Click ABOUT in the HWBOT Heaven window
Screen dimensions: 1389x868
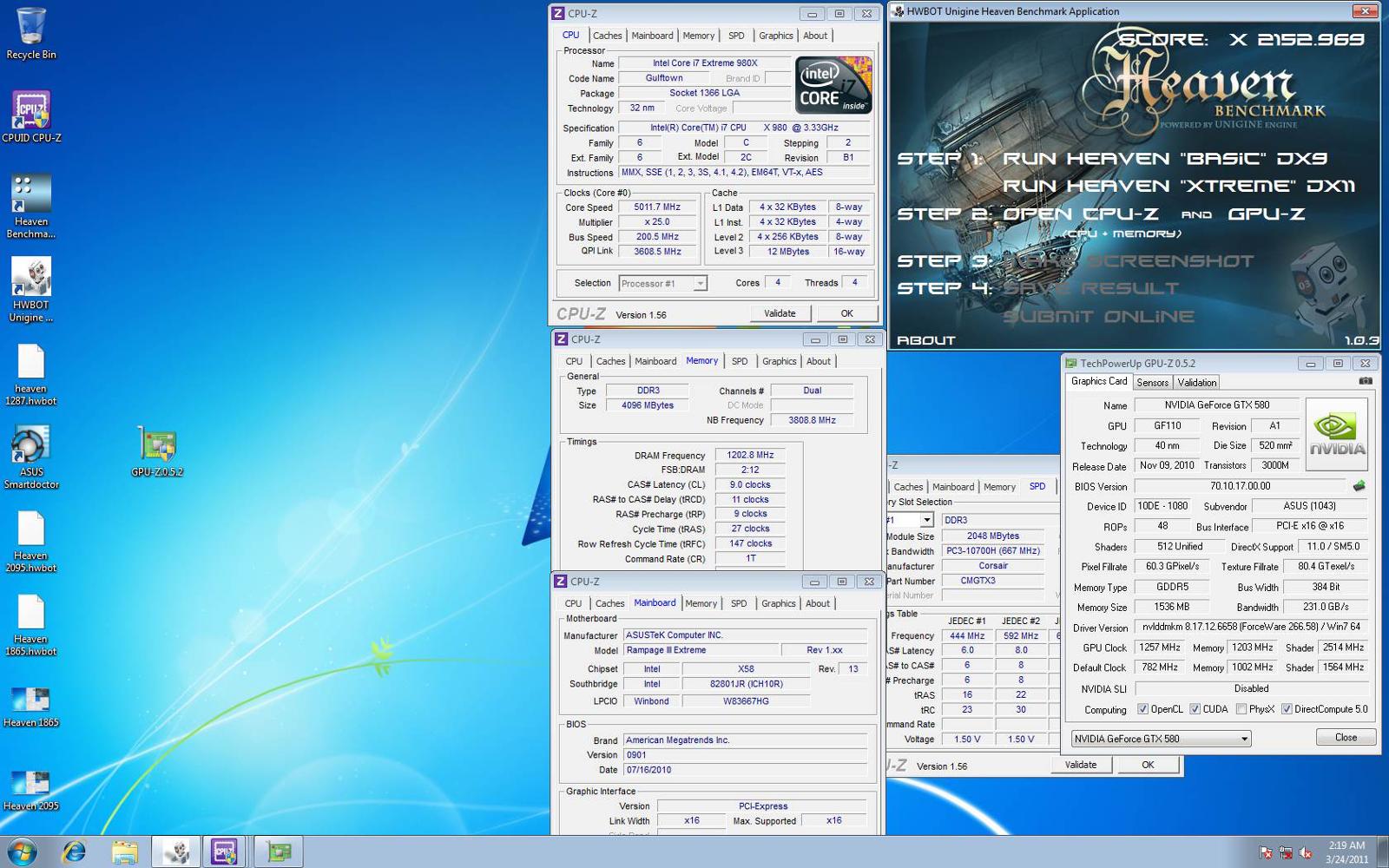click(925, 340)
